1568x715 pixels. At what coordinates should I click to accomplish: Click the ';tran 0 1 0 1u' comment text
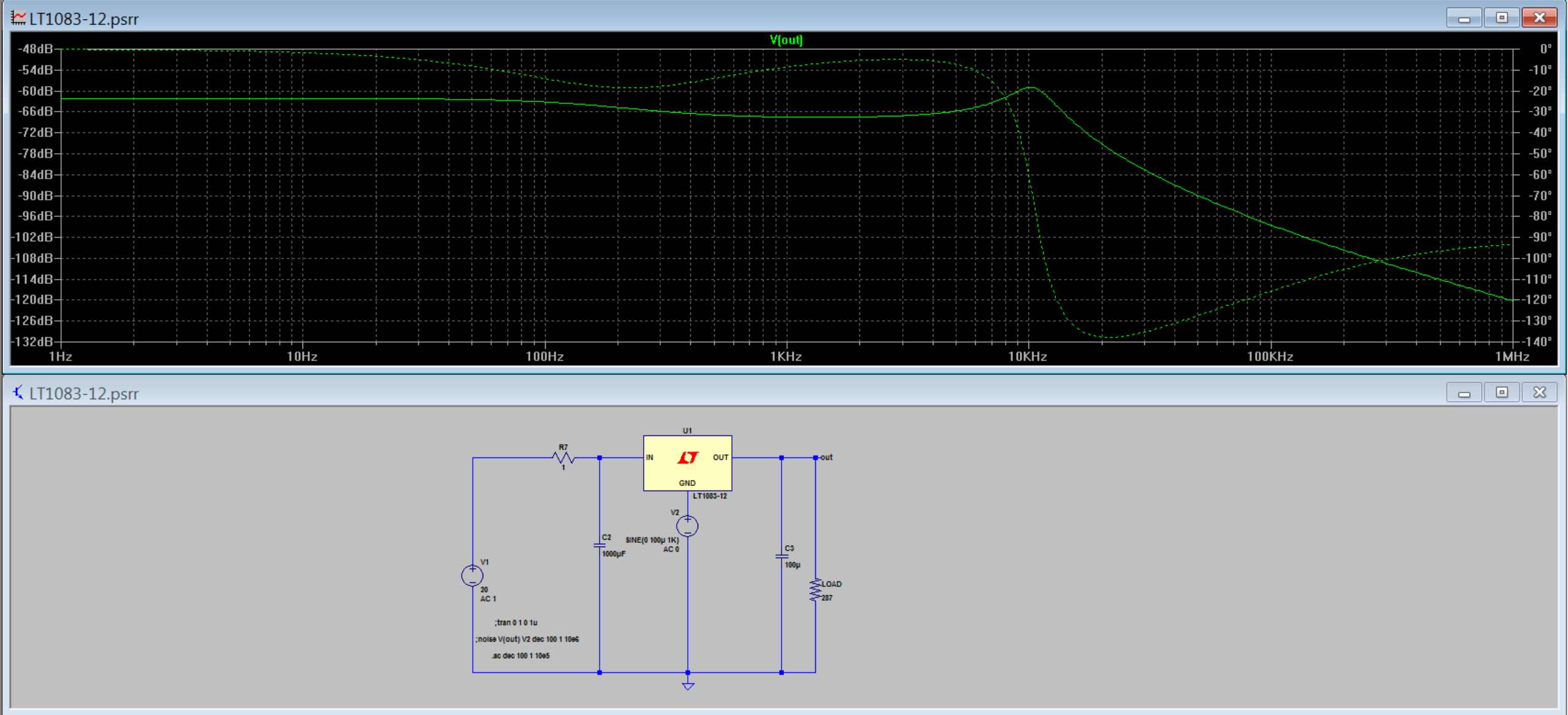[516, 623]
